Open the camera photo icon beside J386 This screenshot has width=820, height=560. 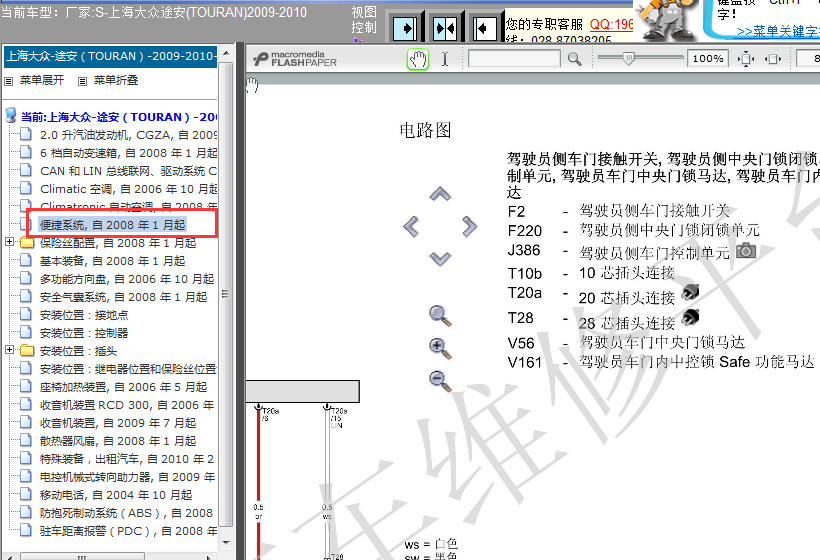pos(746,250)
